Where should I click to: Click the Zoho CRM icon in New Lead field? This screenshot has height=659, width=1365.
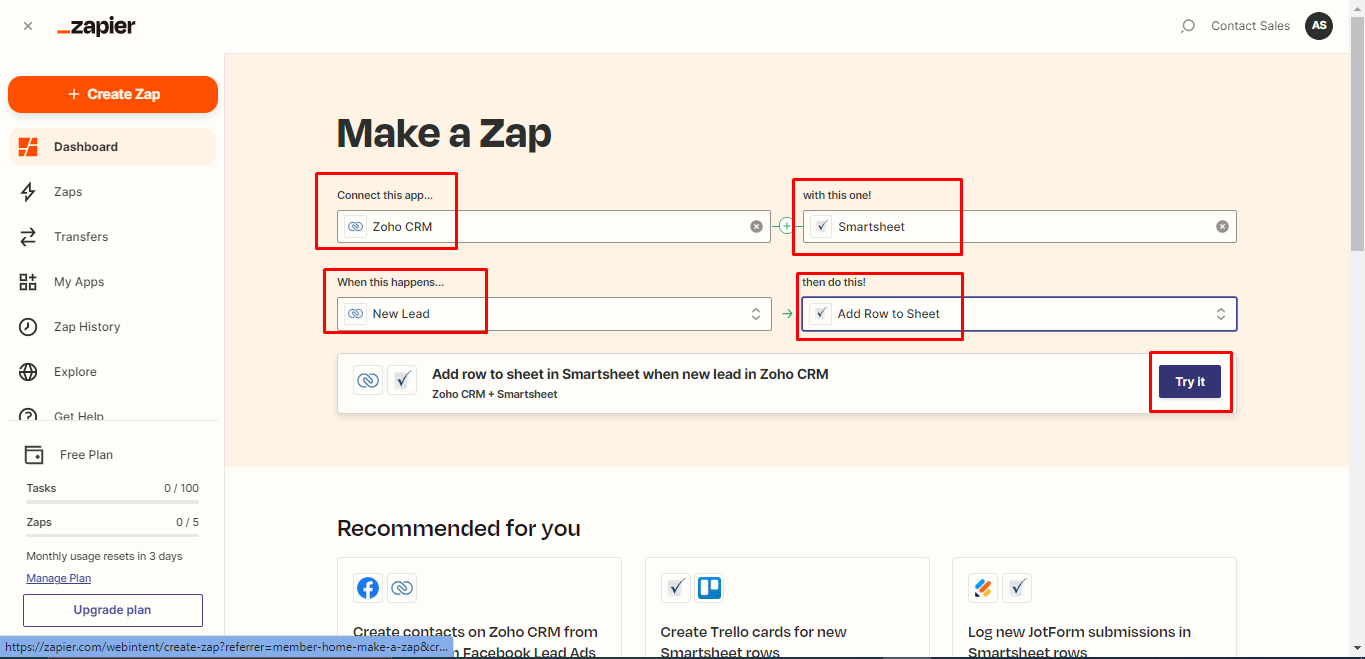tap(355, 314)
